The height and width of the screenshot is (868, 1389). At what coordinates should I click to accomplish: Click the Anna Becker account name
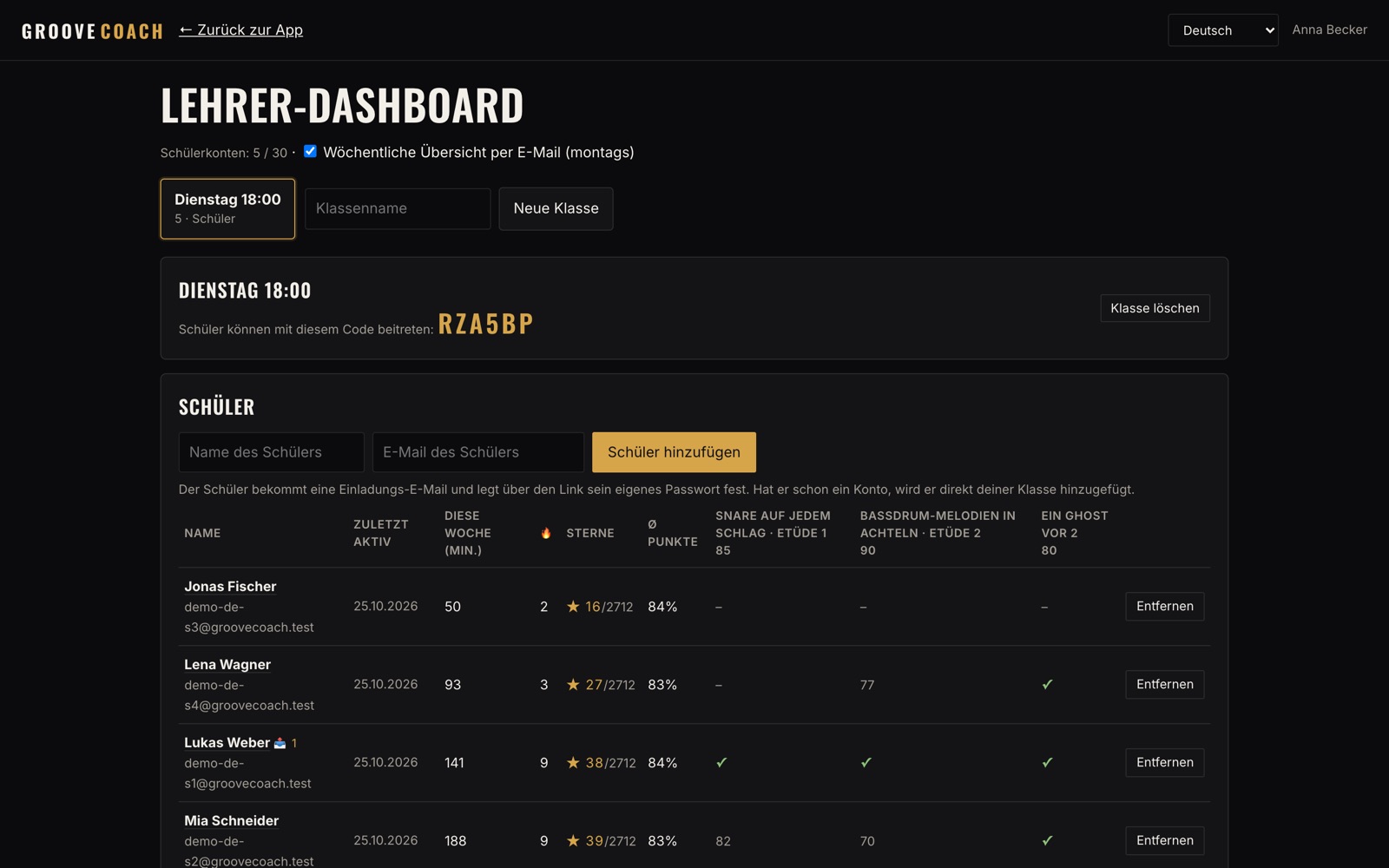1329,30
